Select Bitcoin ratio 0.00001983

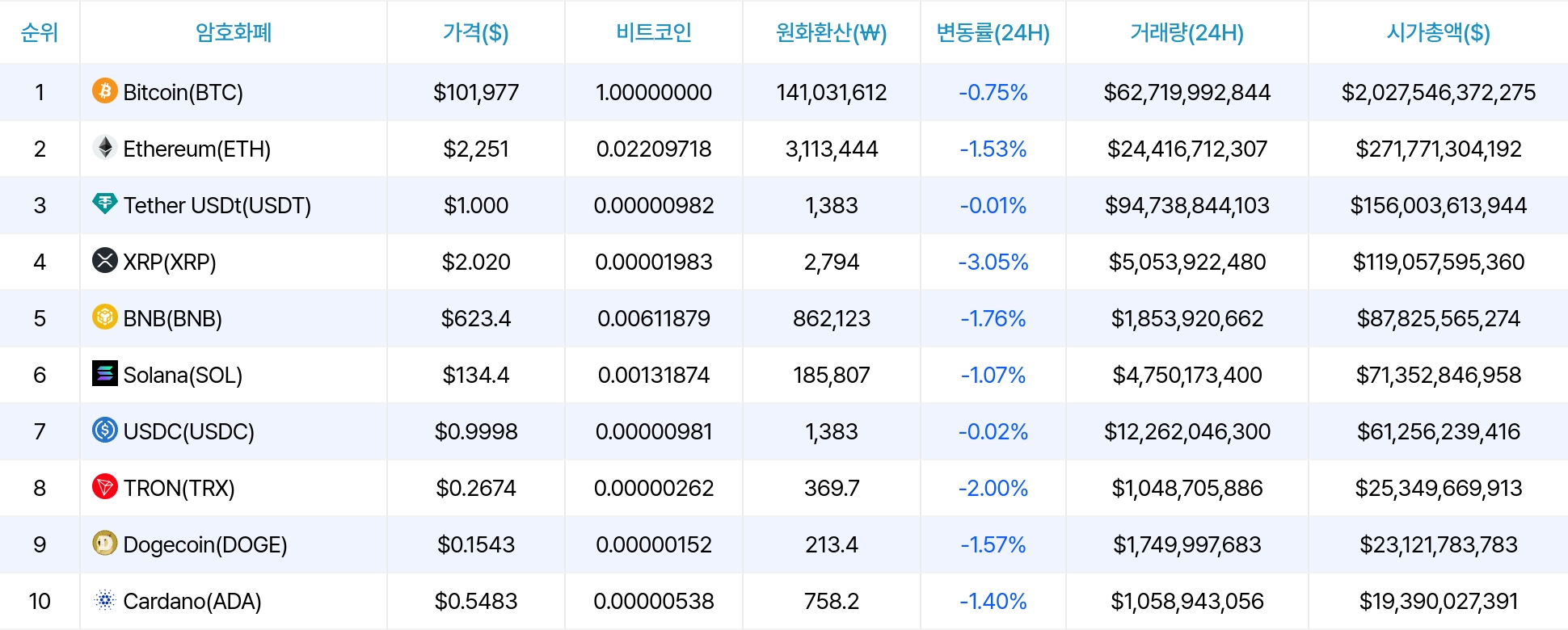[x=654, y=262]
